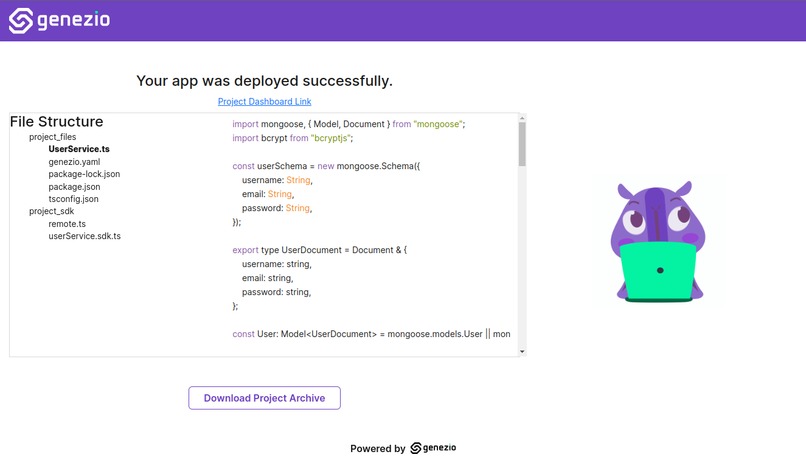
Task: Open genezio.yaml file
Action: tap(75, 161)
